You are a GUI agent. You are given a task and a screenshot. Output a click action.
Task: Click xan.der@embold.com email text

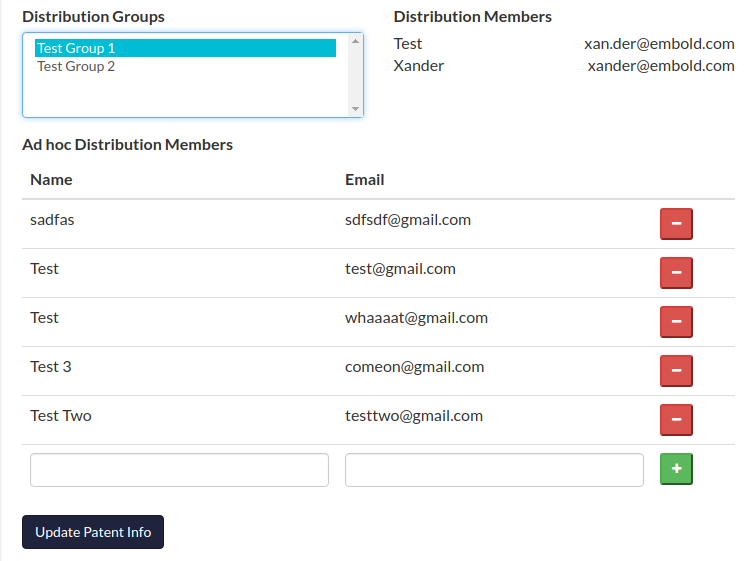pos(659,44)
